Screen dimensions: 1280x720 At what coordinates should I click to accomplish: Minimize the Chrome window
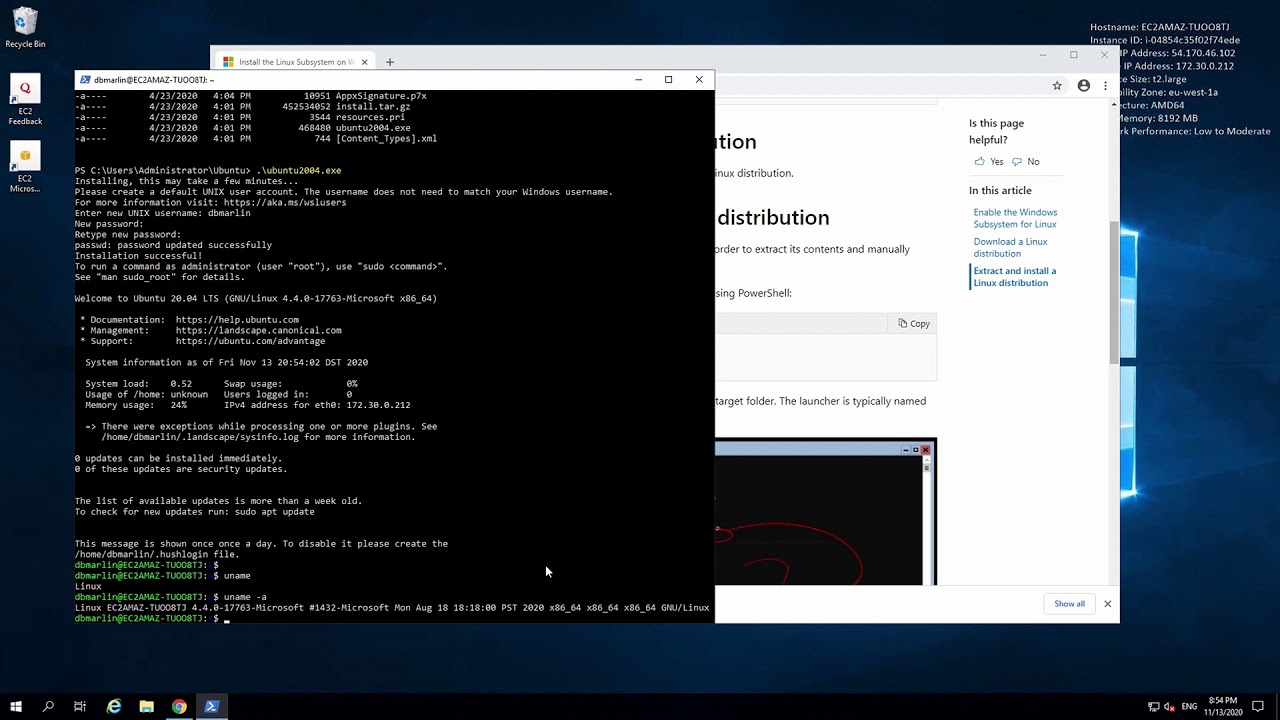pyautogui.click(x=1043, y=55)
